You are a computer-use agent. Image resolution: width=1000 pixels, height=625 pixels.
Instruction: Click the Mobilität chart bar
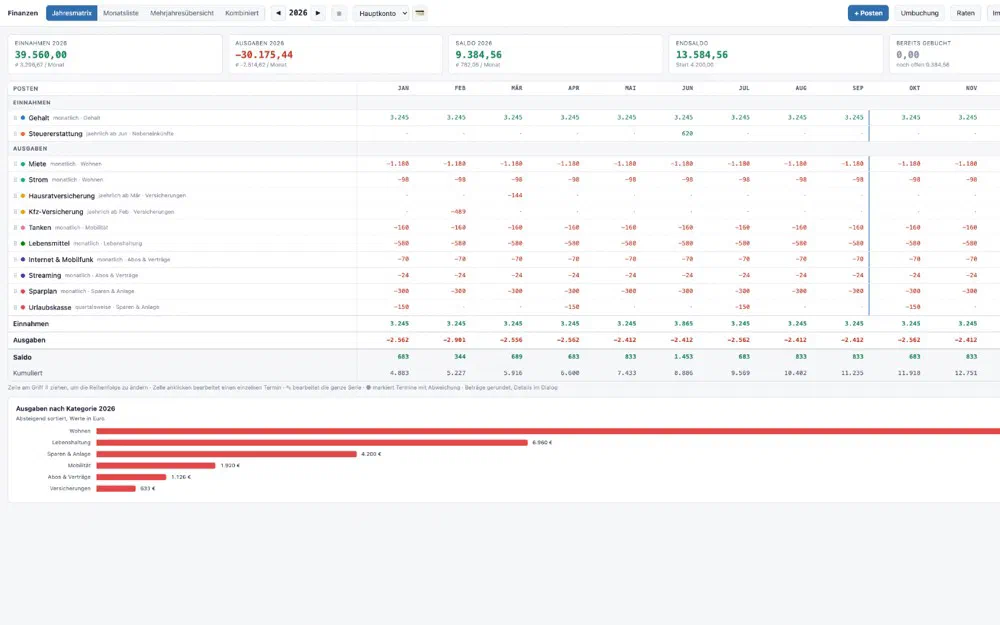(156, 466)
